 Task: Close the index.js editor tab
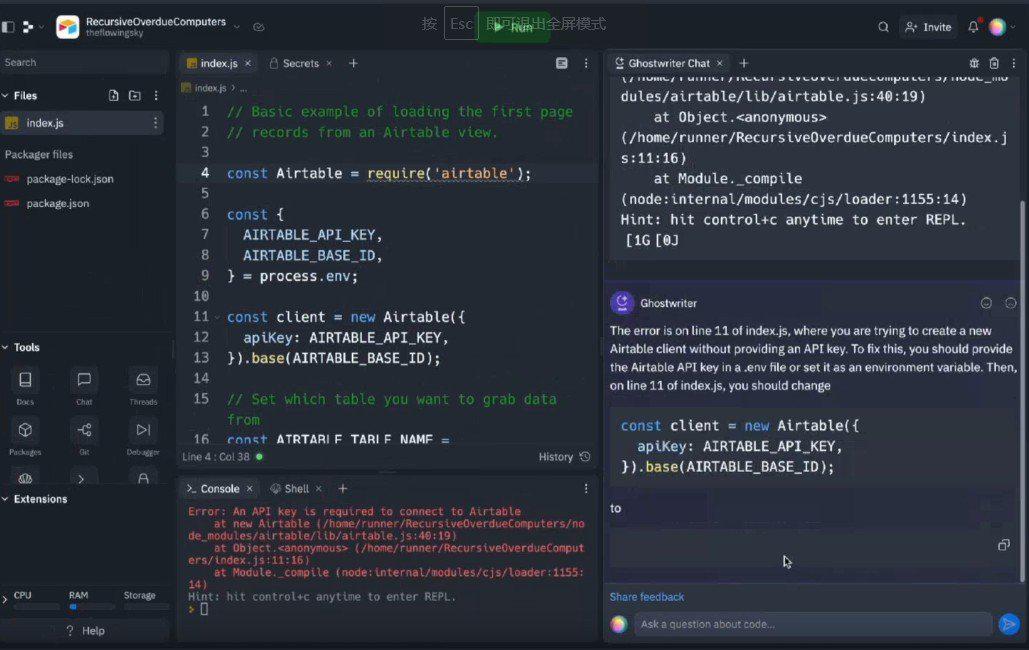point(248,64)
